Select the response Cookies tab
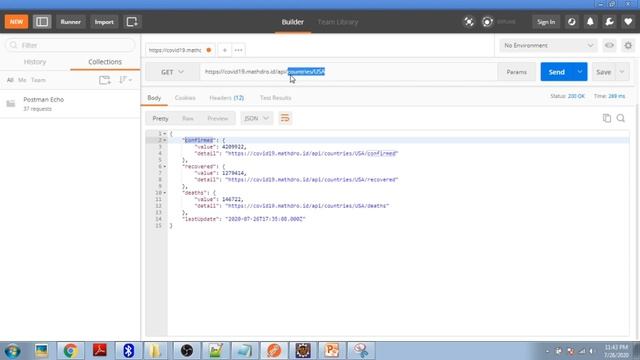The height and width of the screenshot is (360, 640). pyautogui.click(x=185, y=98)
